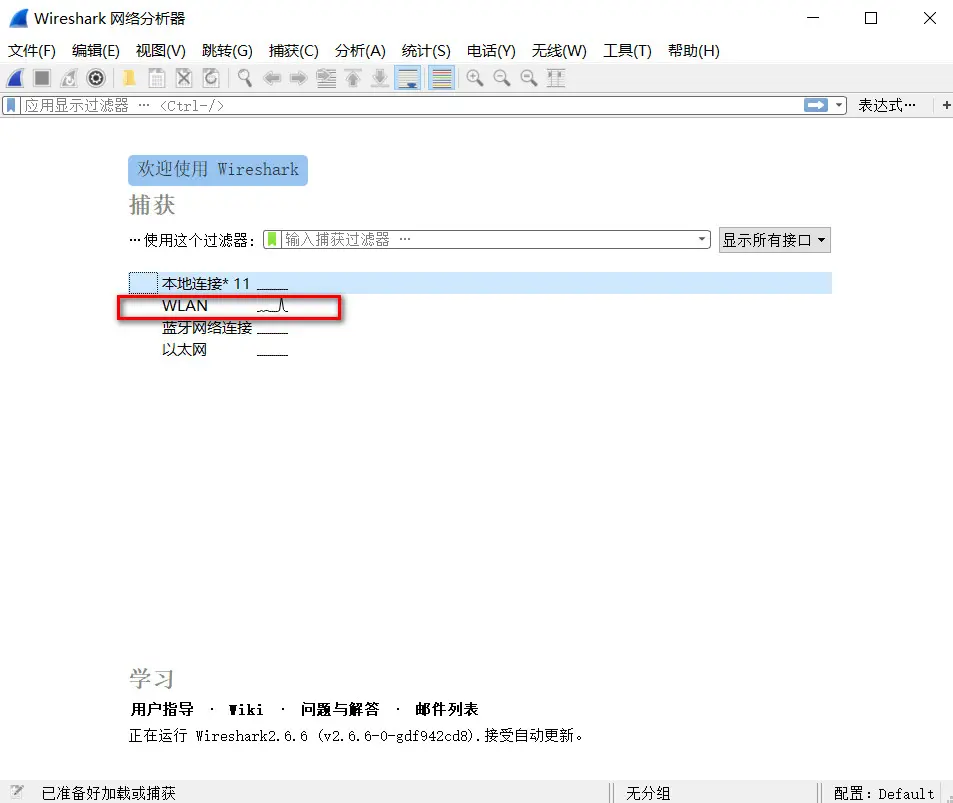953x803 pixels.
Task: Open capture filter history dropdown arrow
Action: 702,240
